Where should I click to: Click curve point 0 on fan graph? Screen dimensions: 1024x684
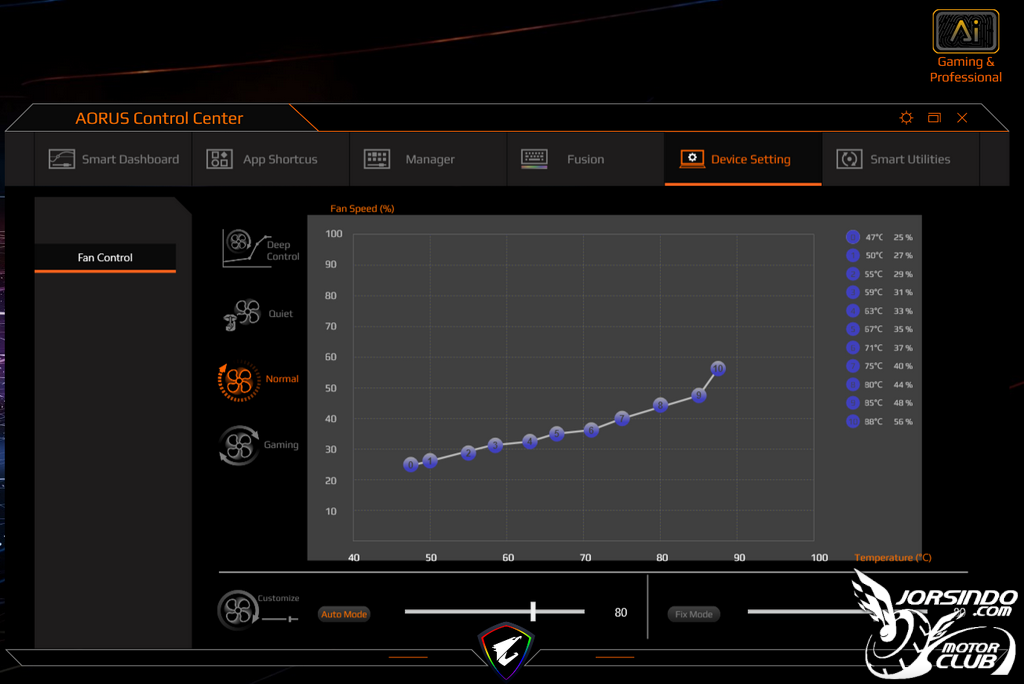(410, 464)
